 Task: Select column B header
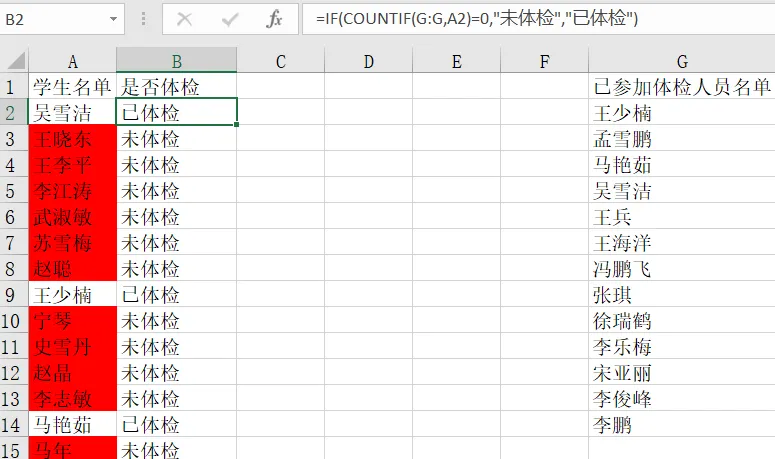tap(177, 62)
